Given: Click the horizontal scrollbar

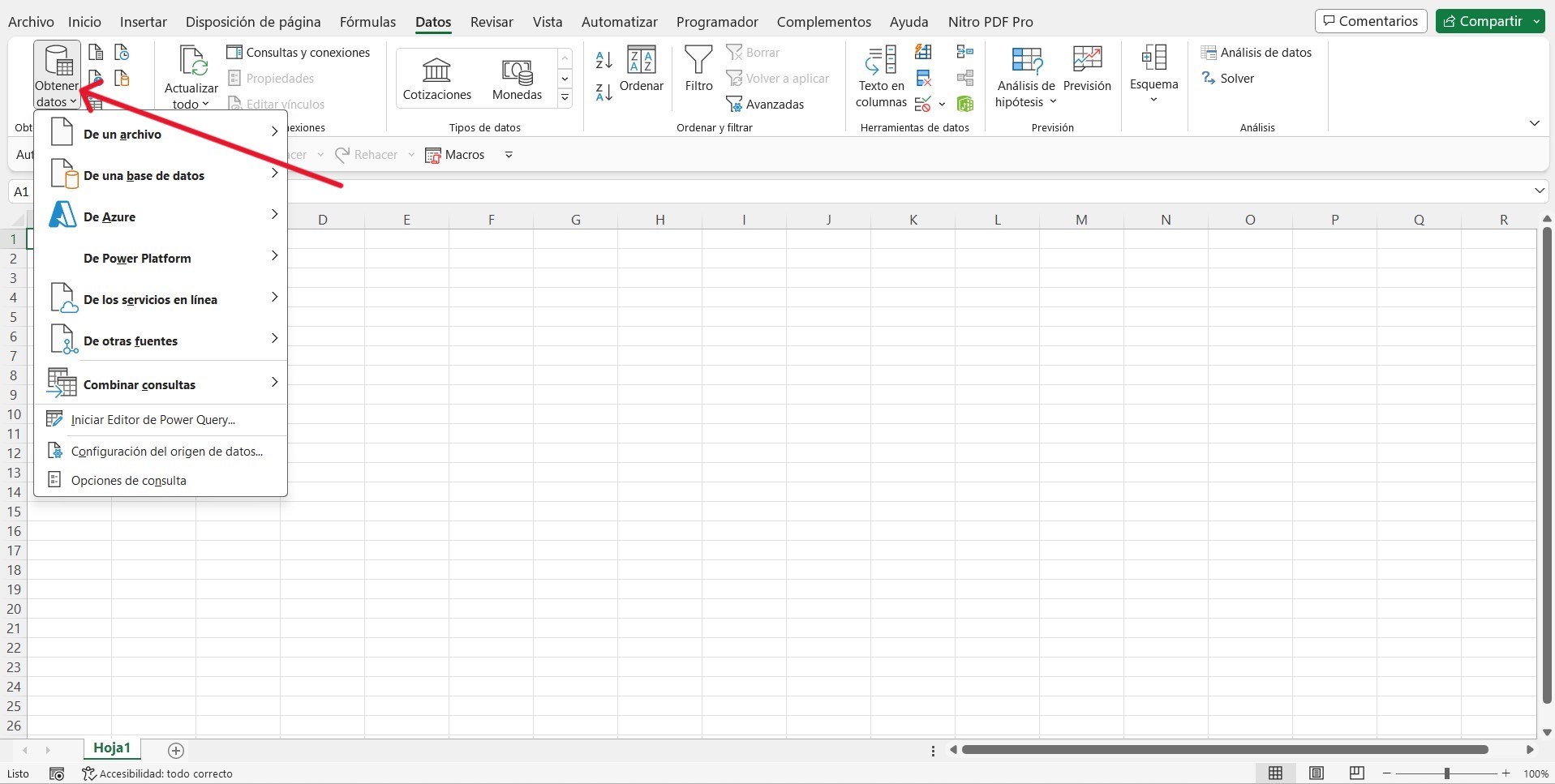Looking at the screenshot, I should pyautogui.click(x=1225, y=750).
